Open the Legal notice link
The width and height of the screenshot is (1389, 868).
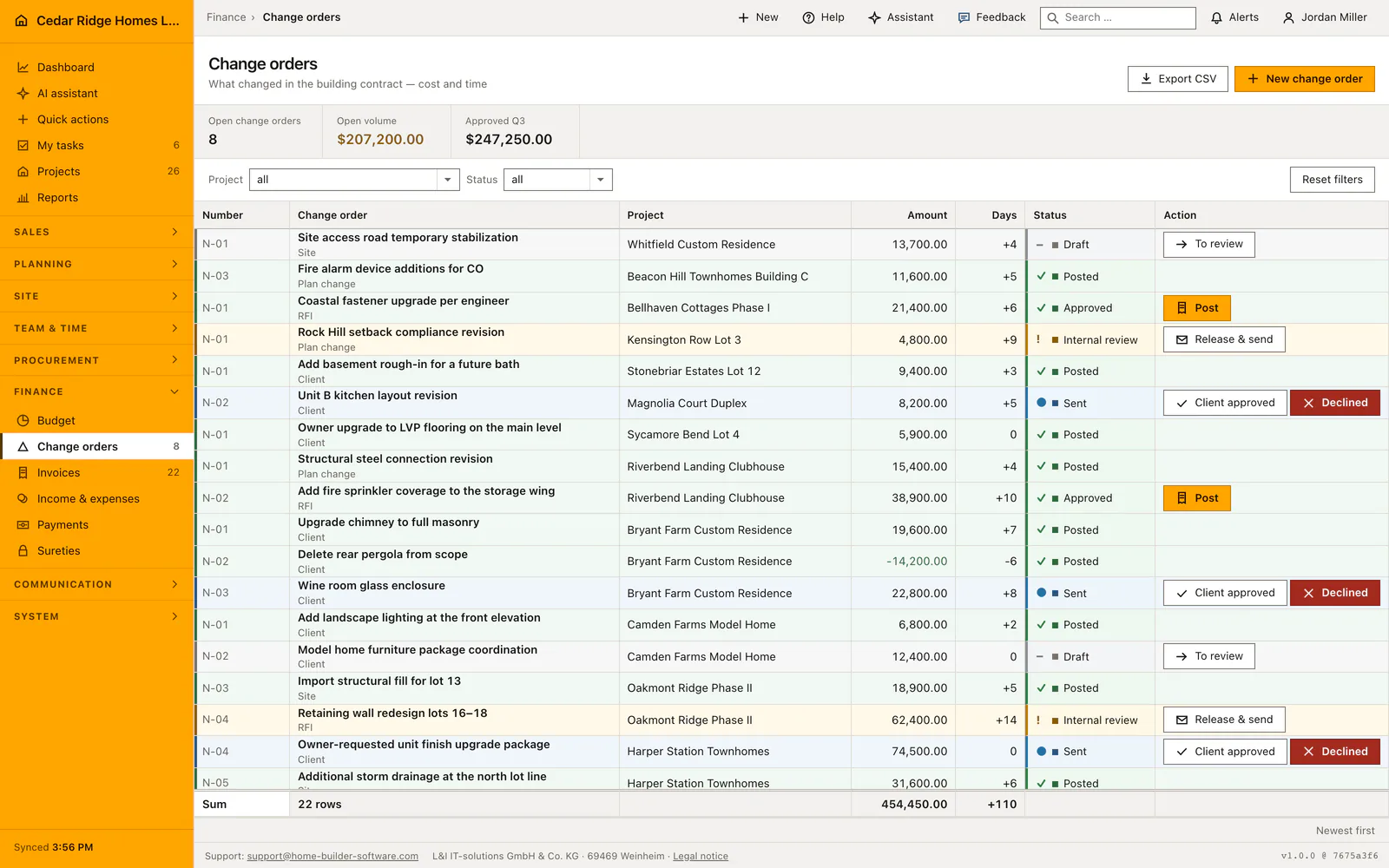pos(701,857)
